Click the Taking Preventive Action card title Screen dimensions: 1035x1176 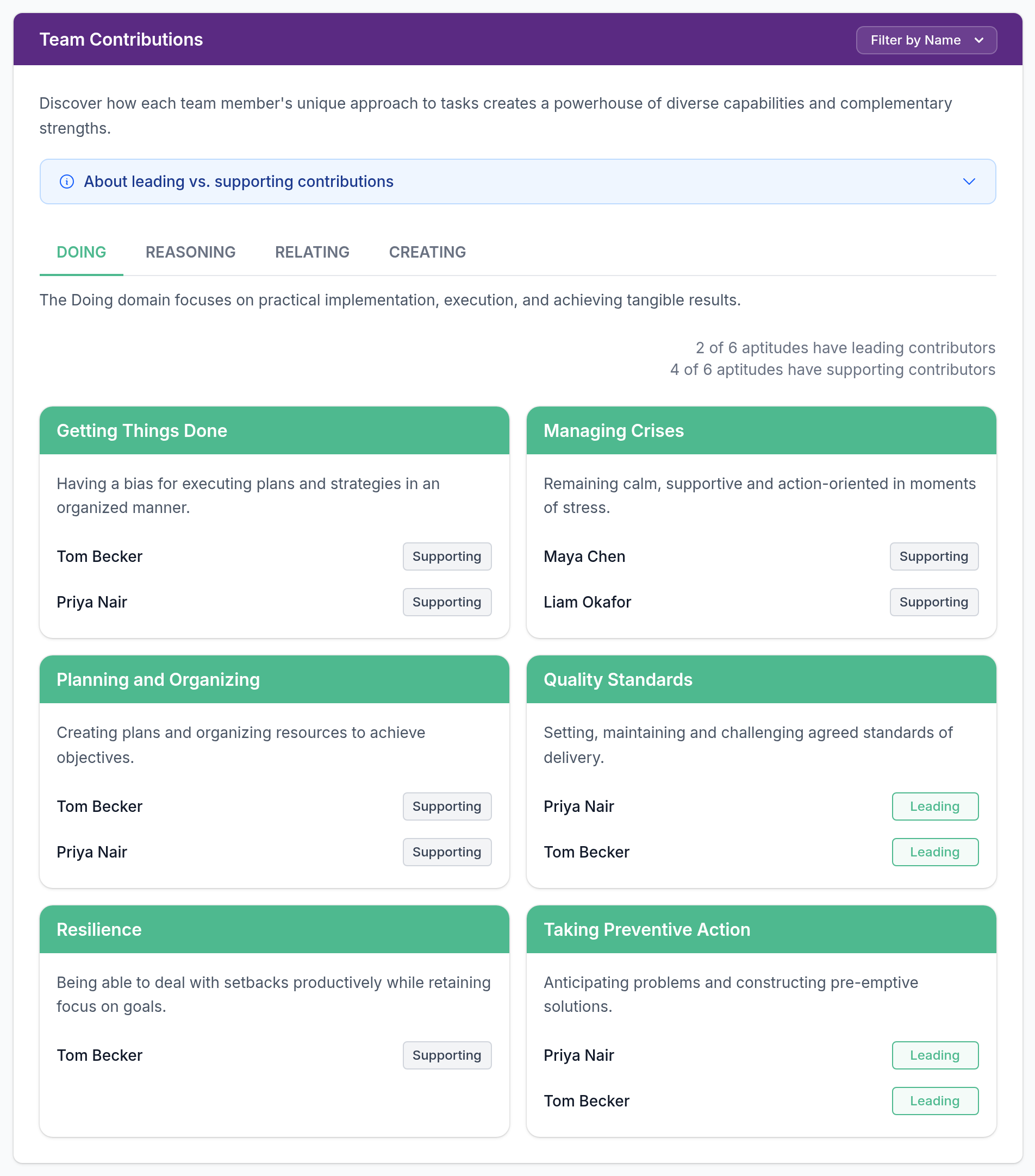pos(646,930)
